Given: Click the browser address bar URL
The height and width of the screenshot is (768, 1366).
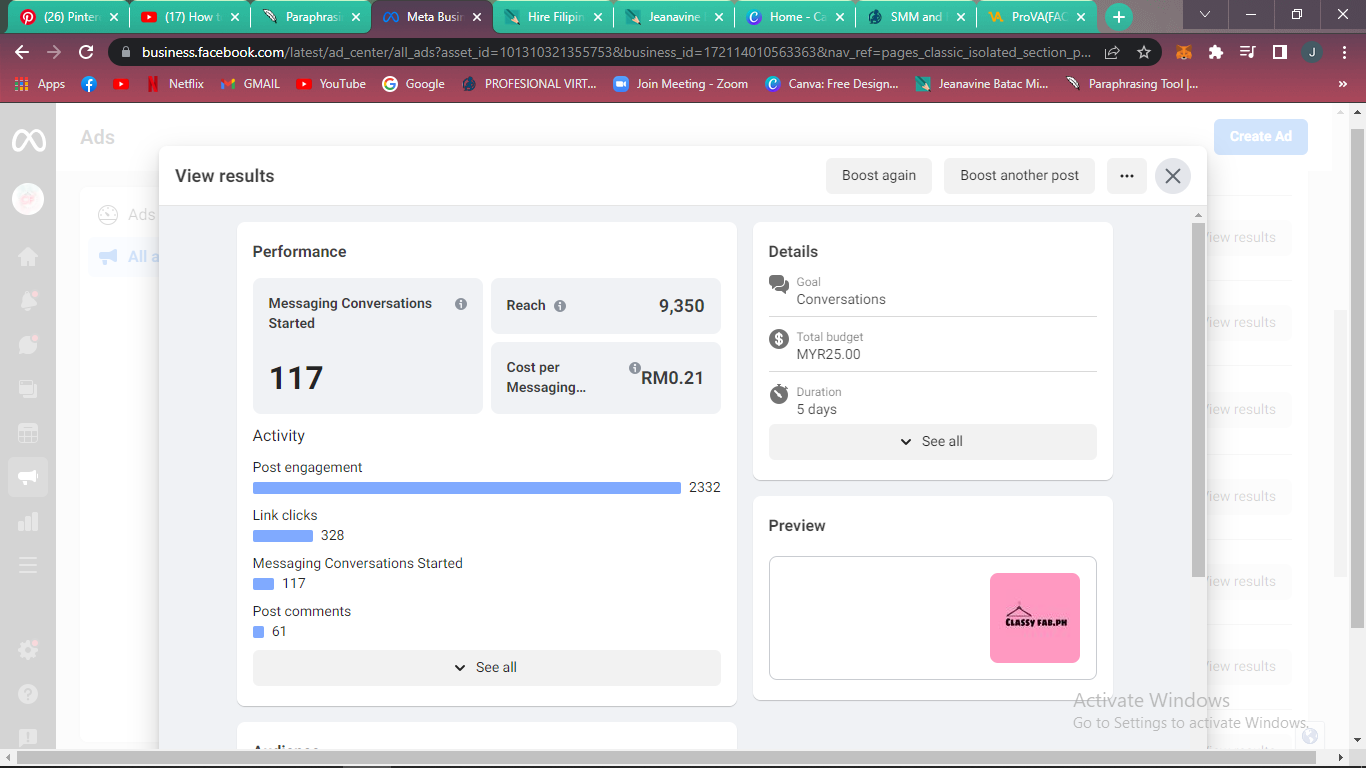Looking at the screenshot, I should click(x=616, y=52).
